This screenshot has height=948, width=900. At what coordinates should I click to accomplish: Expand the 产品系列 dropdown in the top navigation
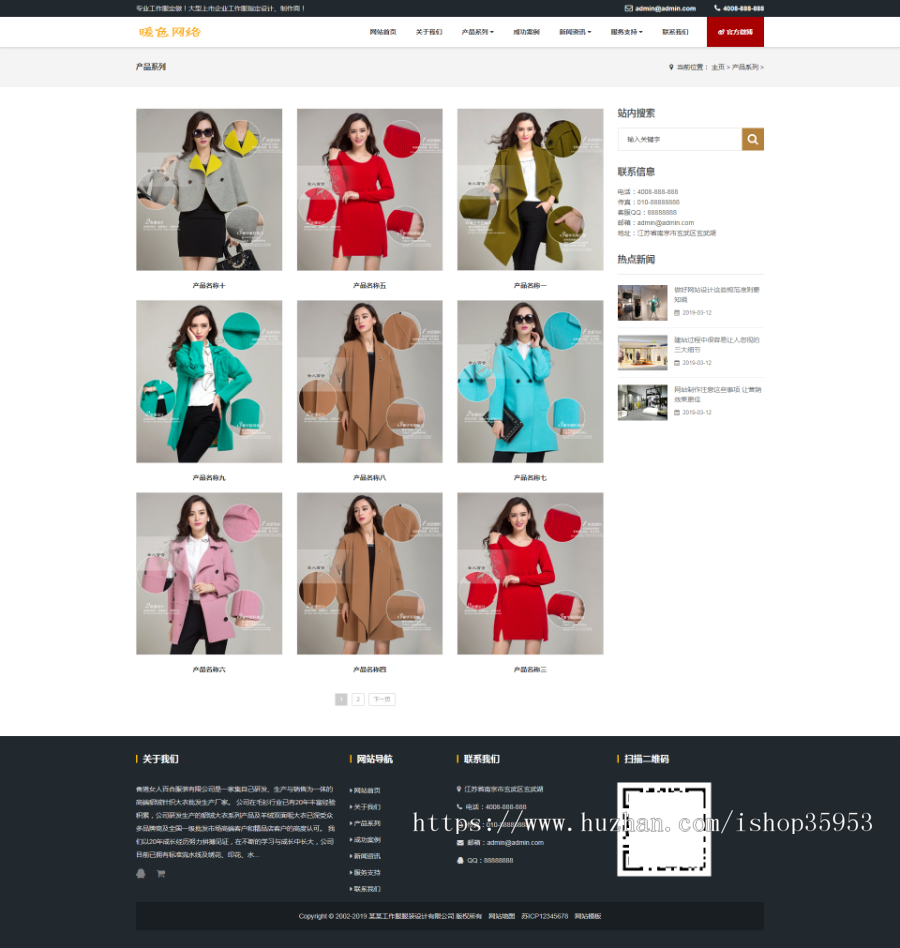click(x=478, y=32)
